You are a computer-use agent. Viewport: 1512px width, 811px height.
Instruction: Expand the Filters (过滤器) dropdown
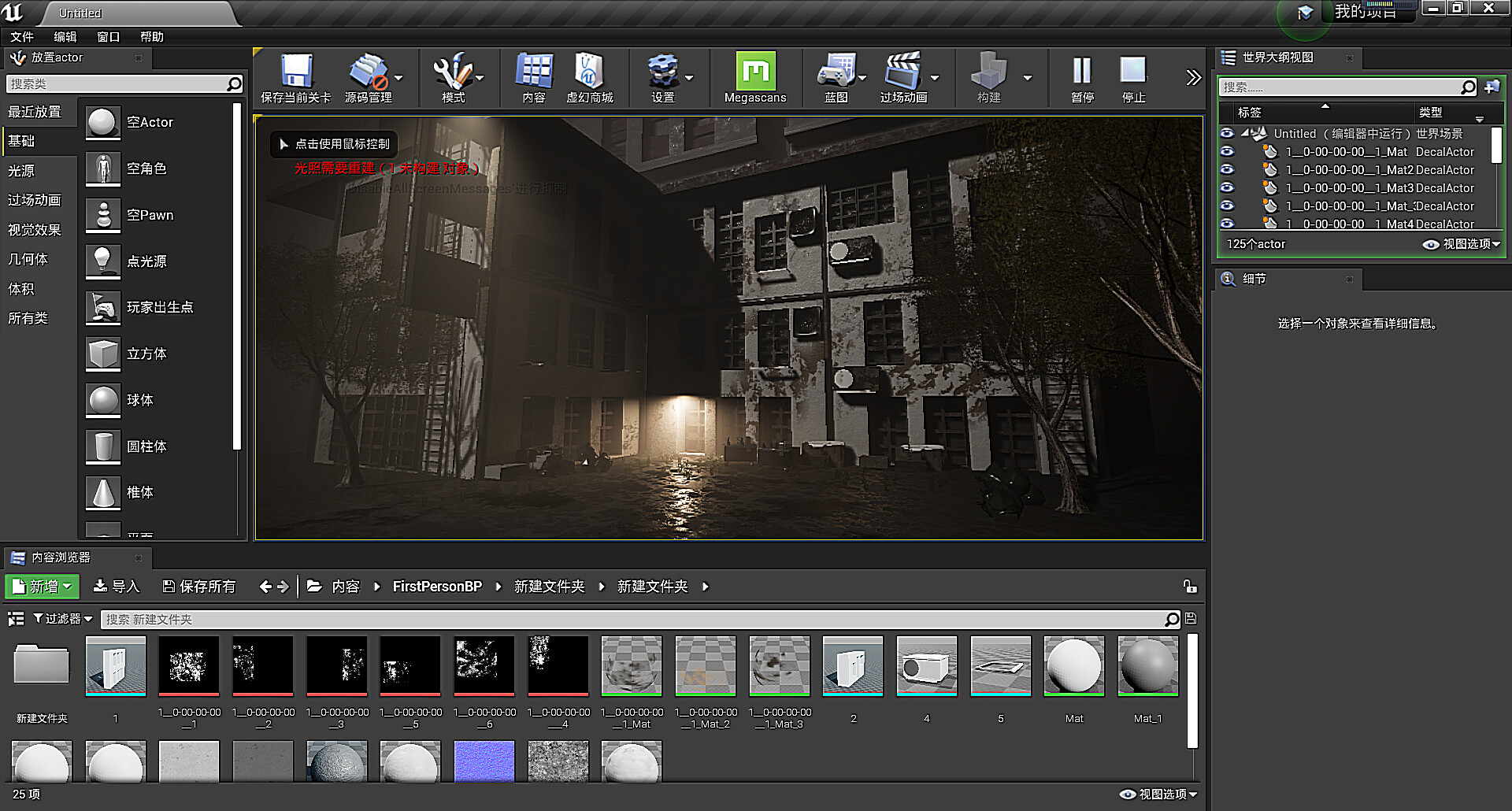coord(63,619)
